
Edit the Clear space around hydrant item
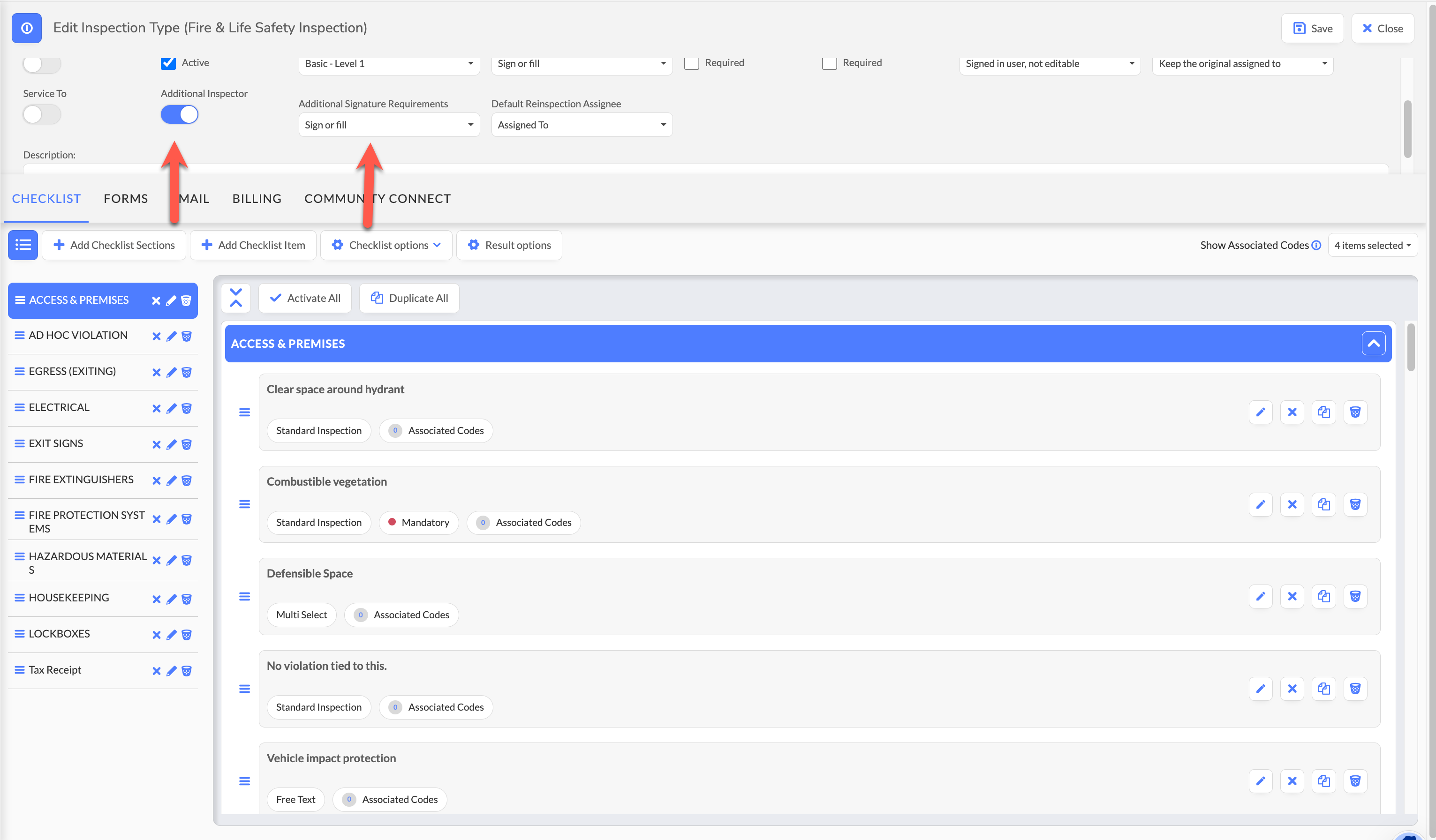1260,412
